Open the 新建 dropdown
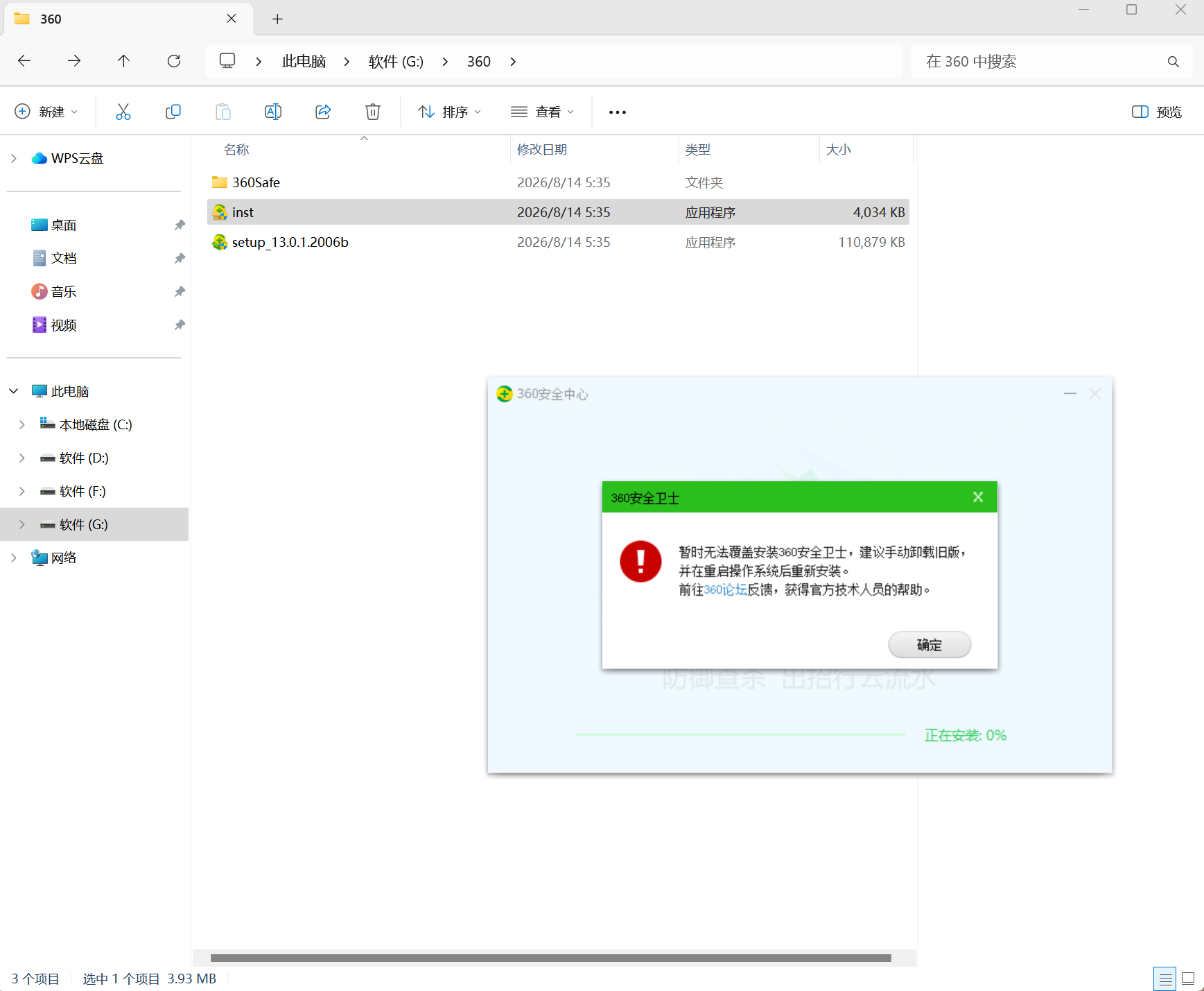This screenshot has width=1204, height=991. (x=46, y=112)
